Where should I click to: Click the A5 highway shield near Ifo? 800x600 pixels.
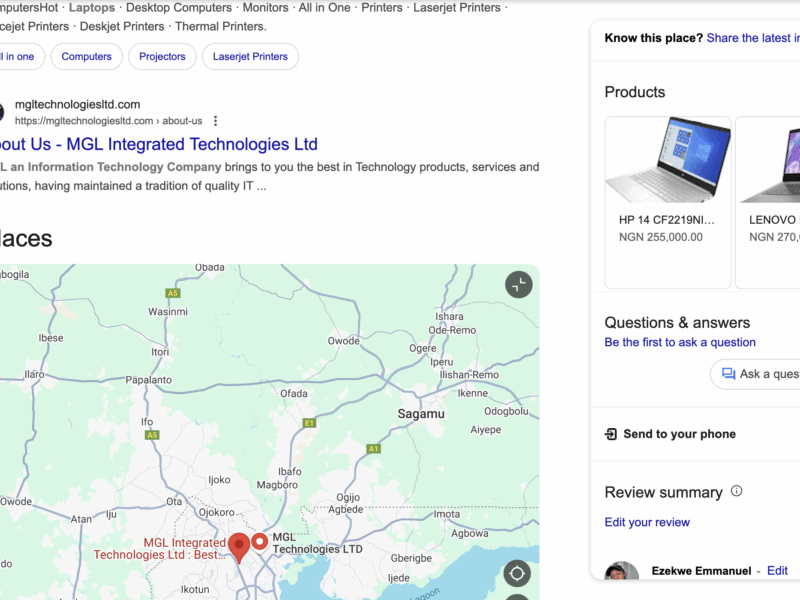click(152, 435)
